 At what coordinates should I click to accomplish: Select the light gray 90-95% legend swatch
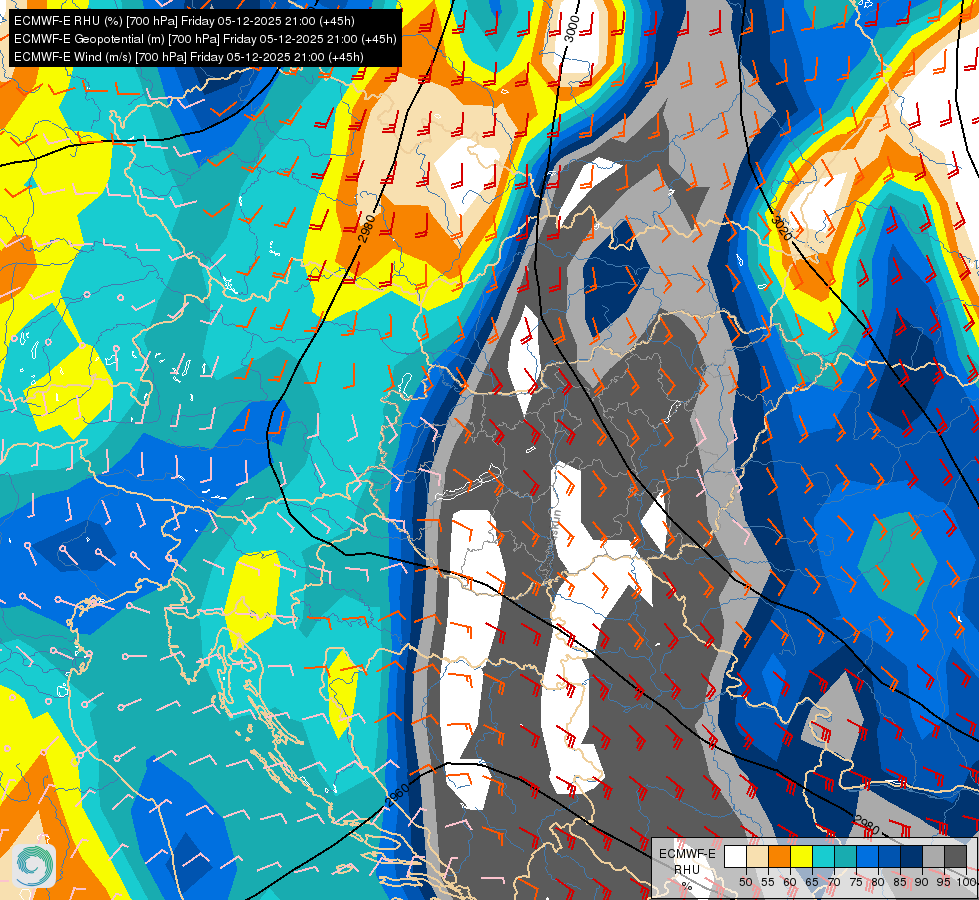tap(933, 856)
